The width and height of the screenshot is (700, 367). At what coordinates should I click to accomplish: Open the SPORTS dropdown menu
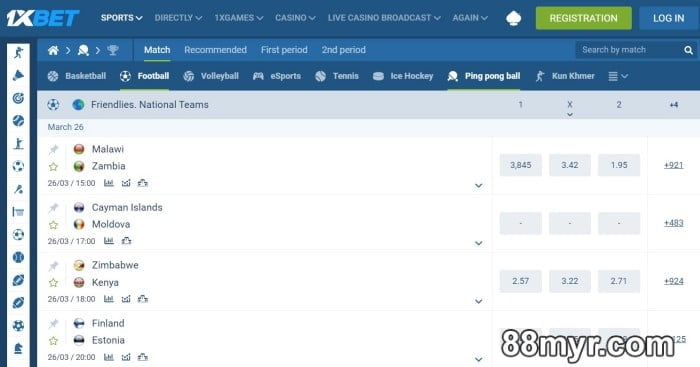pos(121,18)
